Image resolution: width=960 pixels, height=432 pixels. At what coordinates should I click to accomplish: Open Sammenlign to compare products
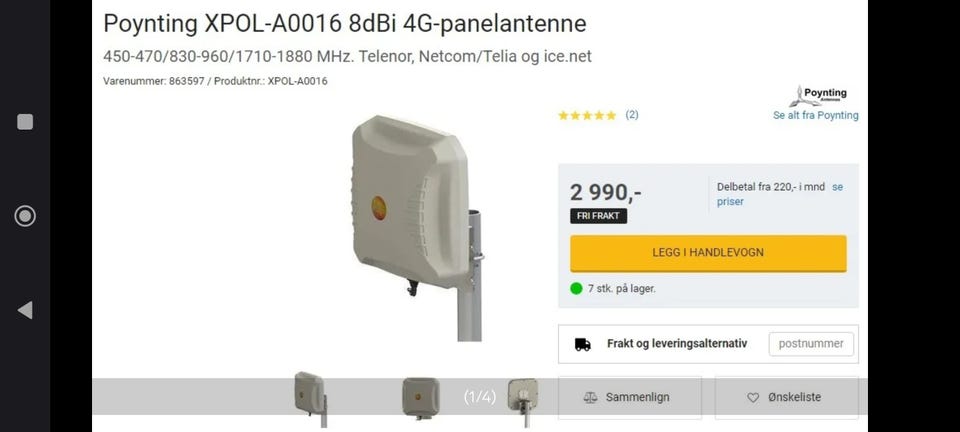coord(629,397)
